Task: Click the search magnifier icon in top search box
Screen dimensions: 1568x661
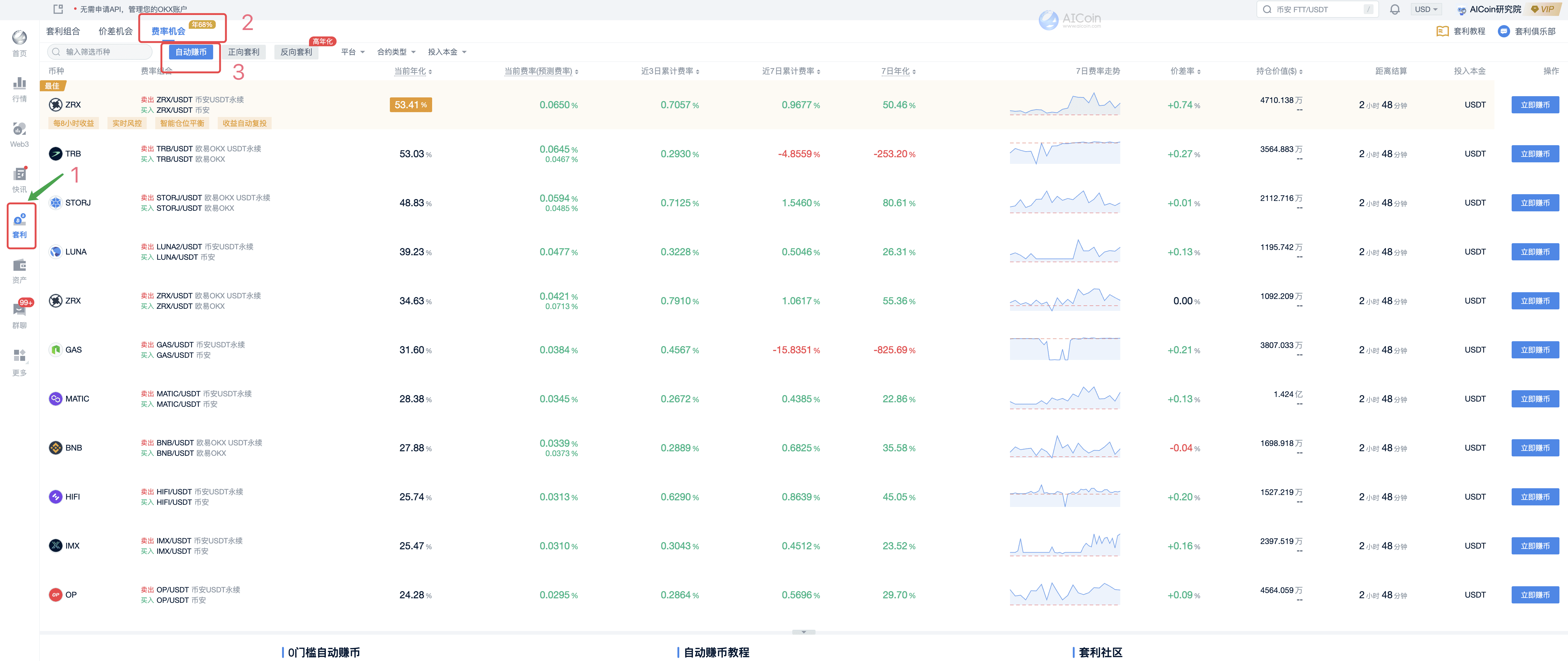Action: click(x=1267, y=9)
